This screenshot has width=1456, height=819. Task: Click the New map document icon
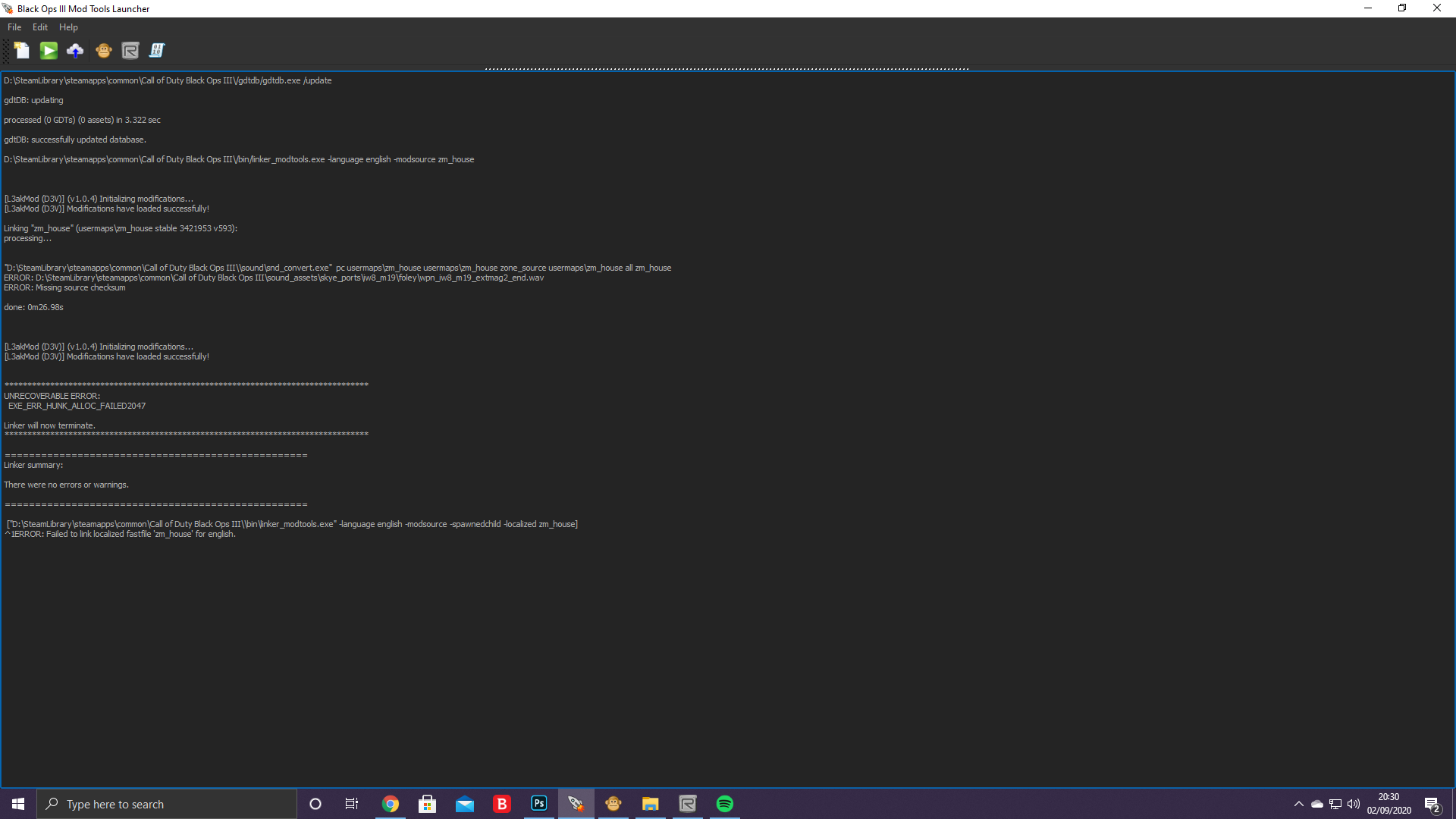pyautogui.click(x=21, y=51)
